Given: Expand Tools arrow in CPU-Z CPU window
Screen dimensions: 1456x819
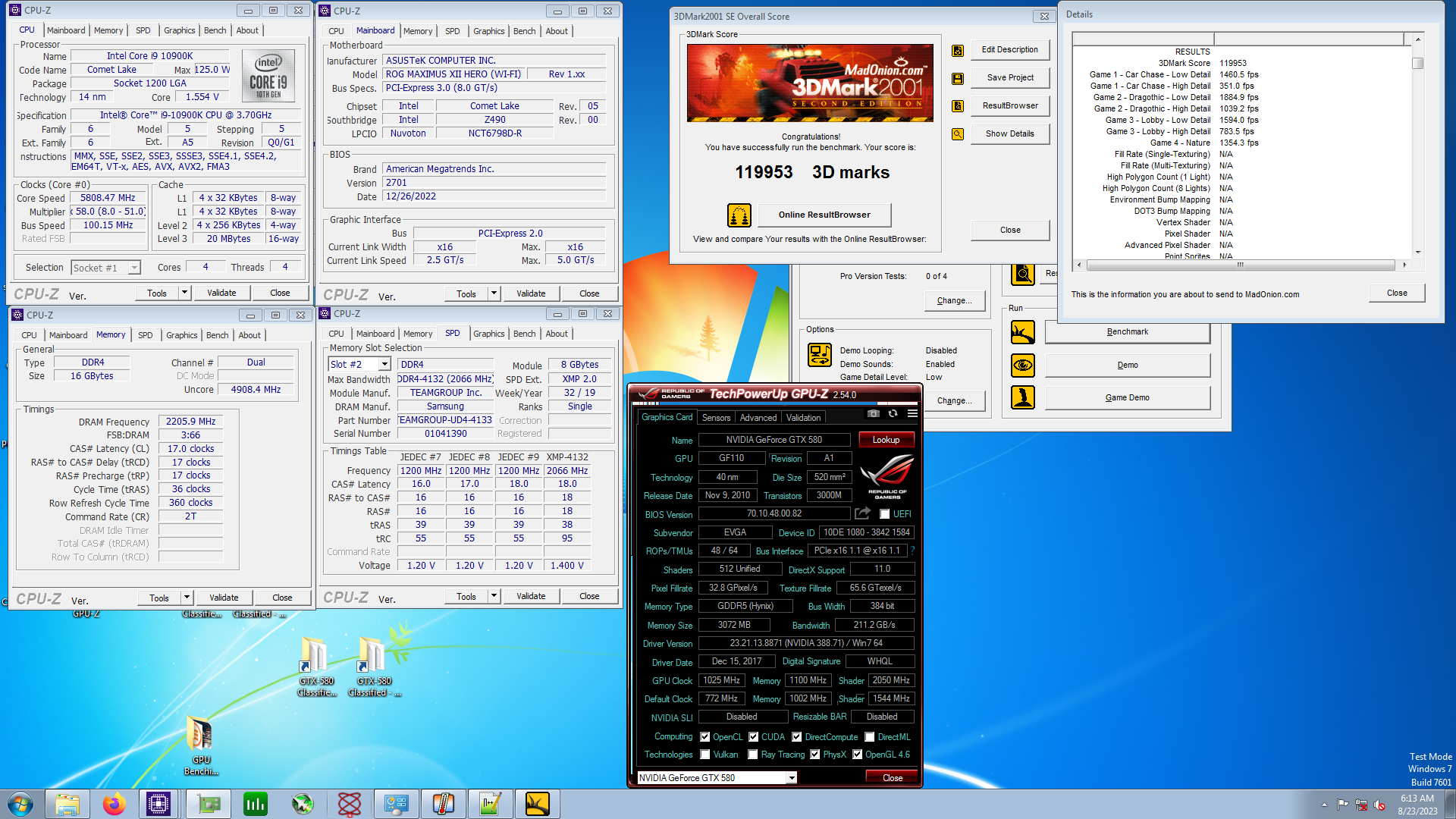Looking at the screenshot, I should pos(184,293).
